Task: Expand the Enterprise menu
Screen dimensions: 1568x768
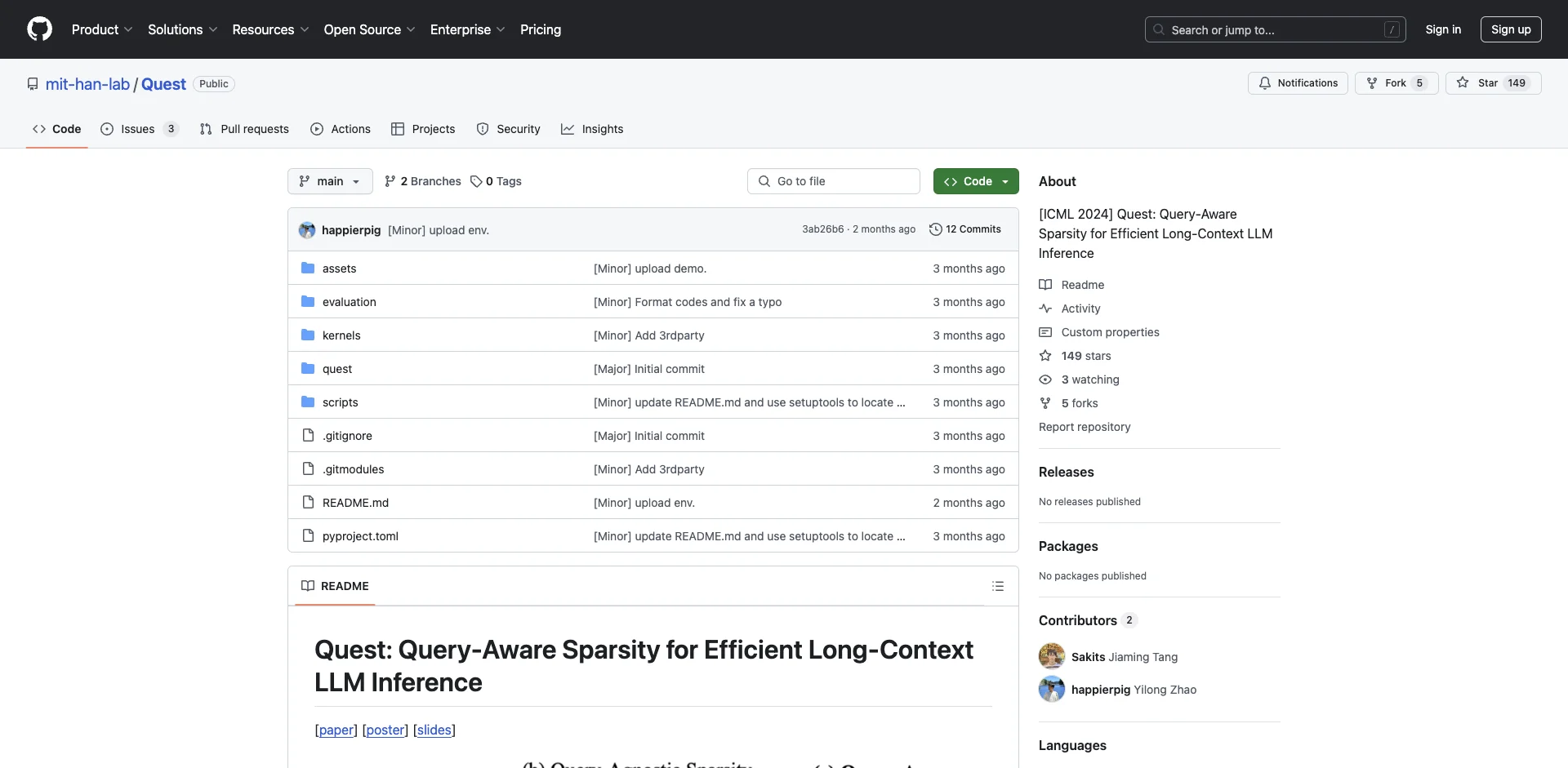Action: pyautogui.click(x=468, y=29)
